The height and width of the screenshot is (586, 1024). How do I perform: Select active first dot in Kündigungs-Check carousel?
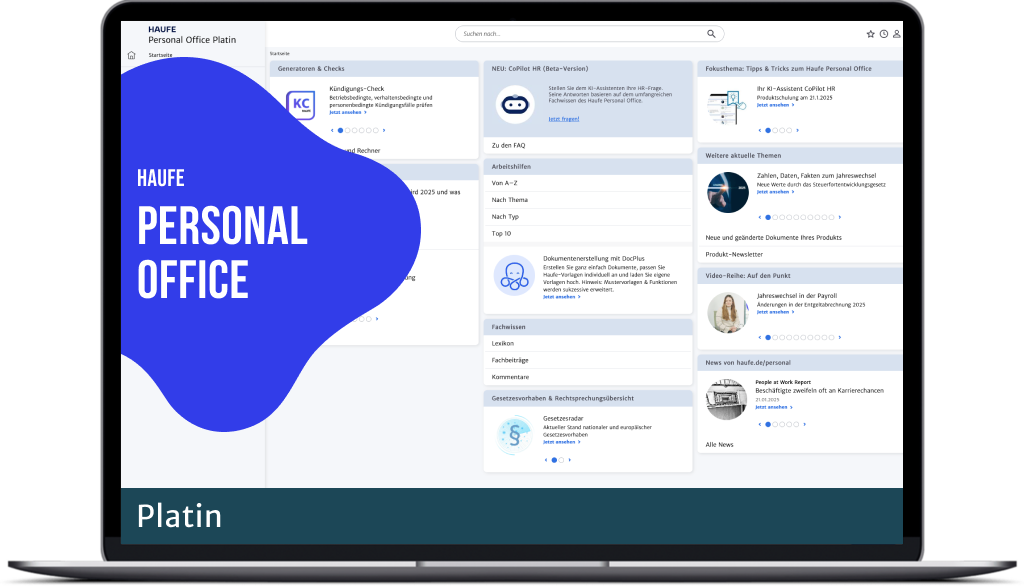tap(340, 131)
